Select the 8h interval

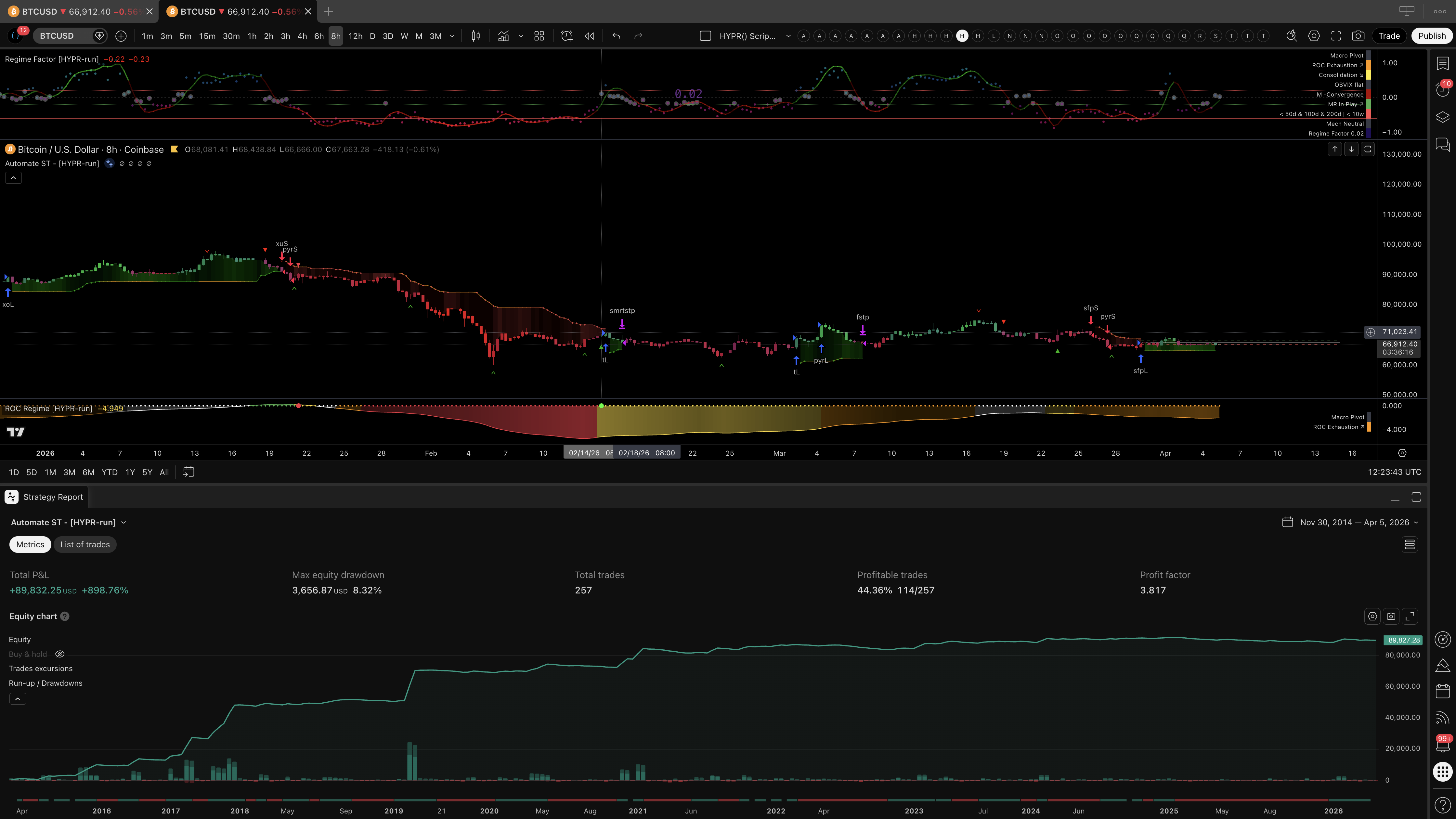point(336,36)
